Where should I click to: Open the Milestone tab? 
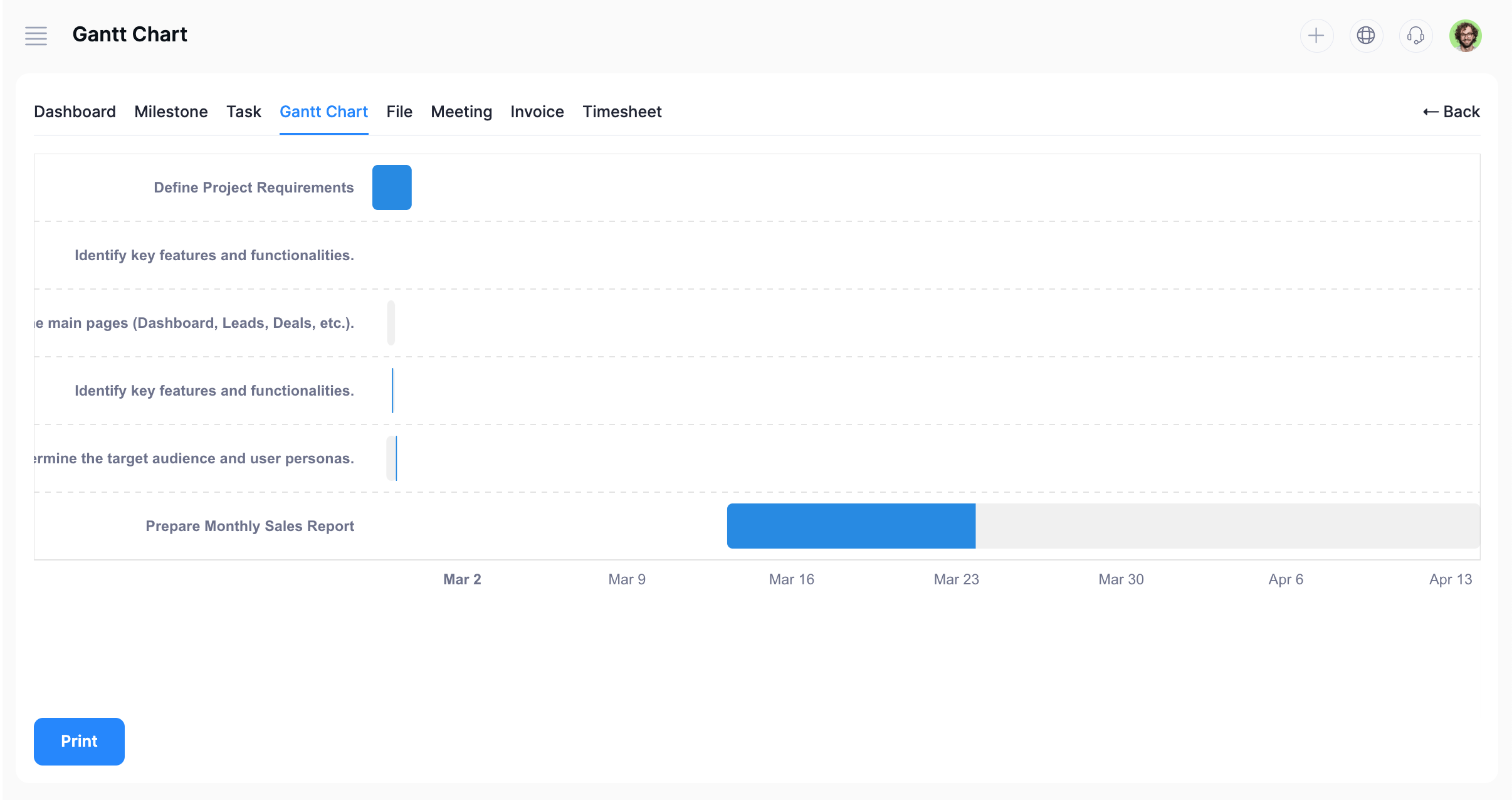[171, 112]
